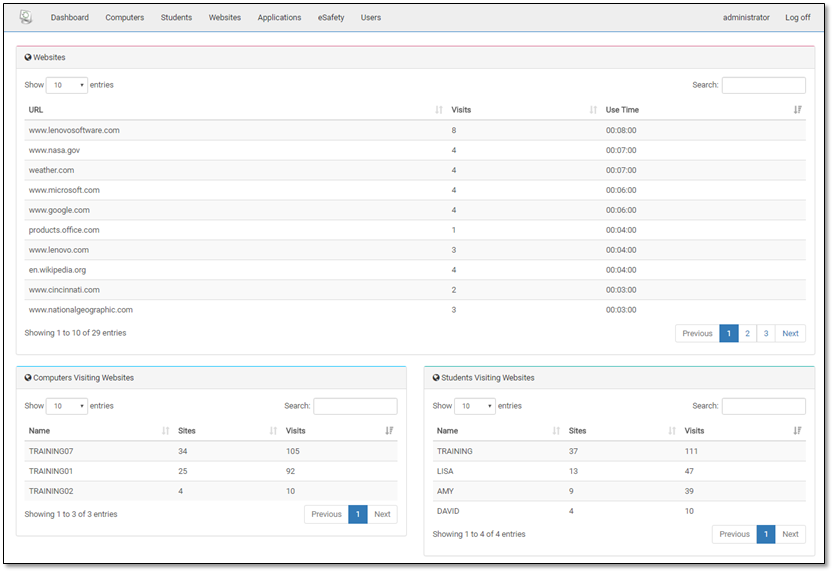Click products.office.com URL entry
This screenshot has height=573, width=834.
pos(64,230)
